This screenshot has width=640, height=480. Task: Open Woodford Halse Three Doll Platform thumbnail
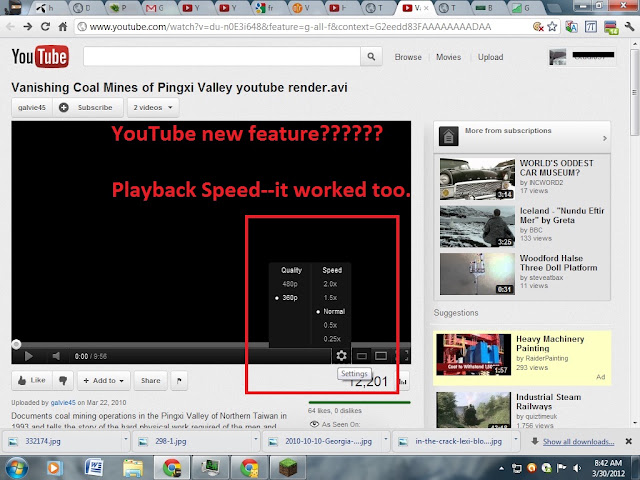pyautogui.click(x=477, y=273)
